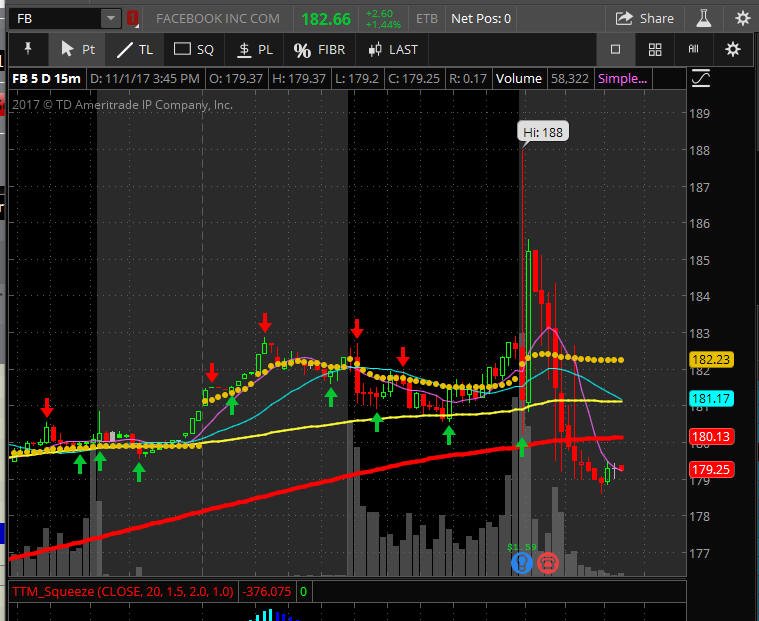Open the LAST candlestick style selector
759x621 pixels.
pos(392,49)
